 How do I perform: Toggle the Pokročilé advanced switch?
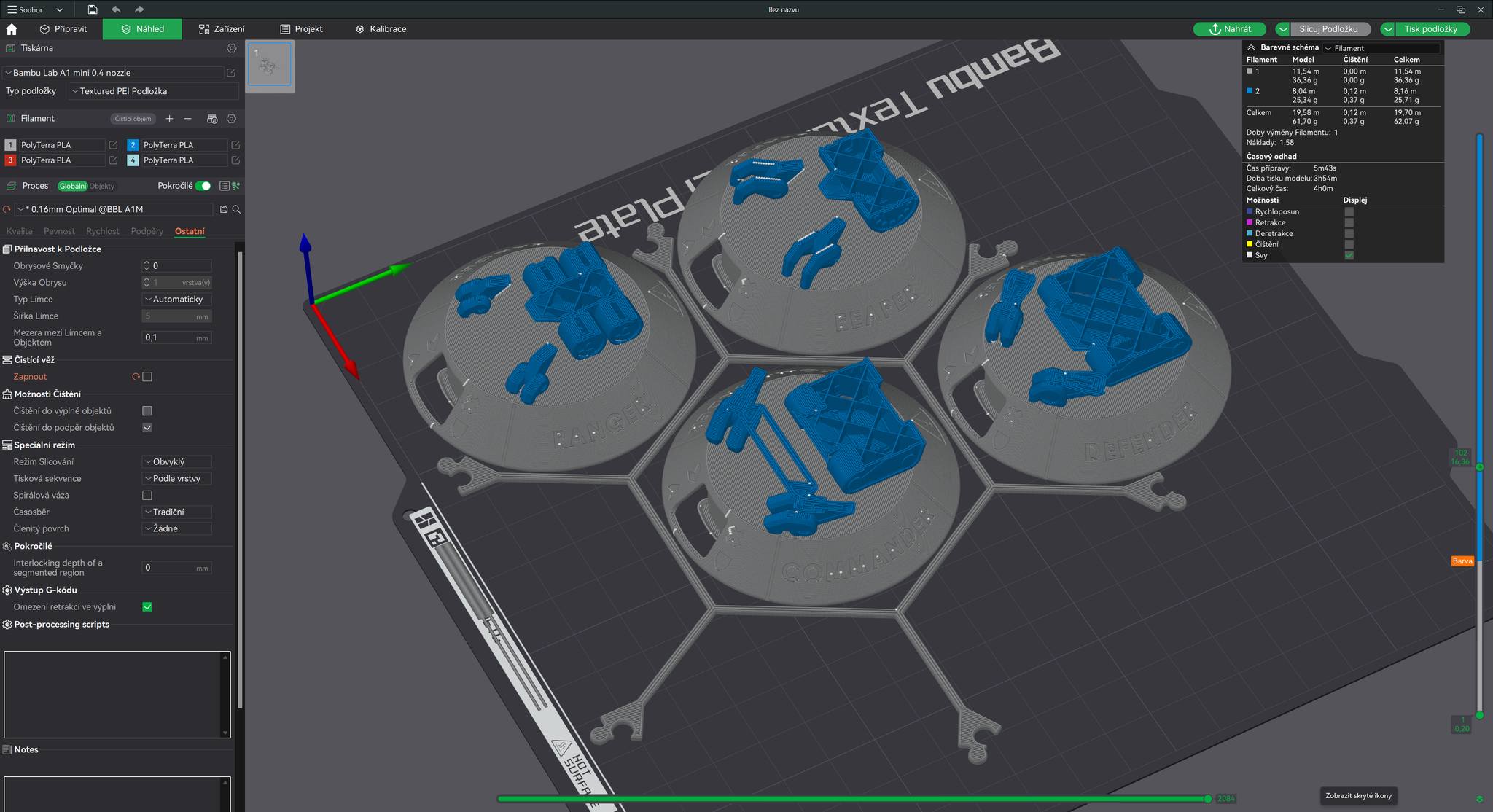203,186
